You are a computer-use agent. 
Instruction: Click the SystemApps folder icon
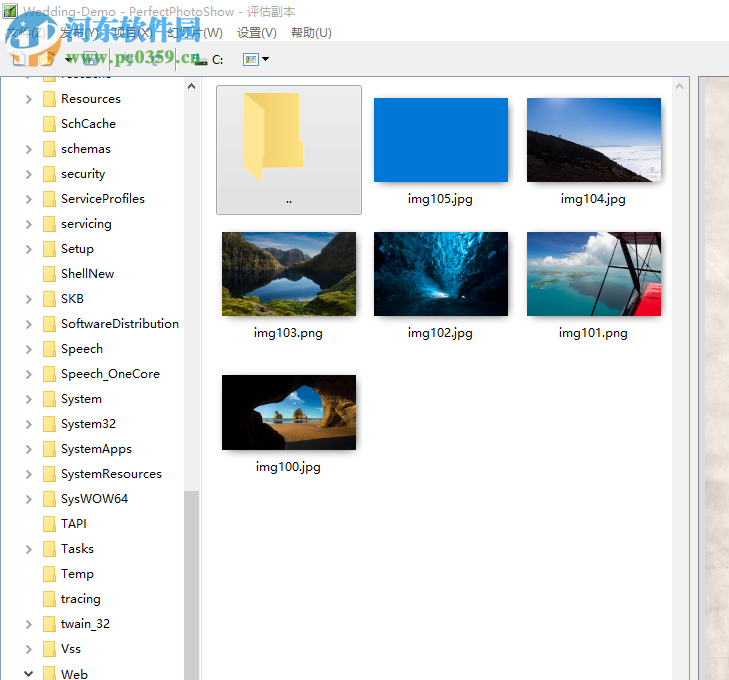49,449
